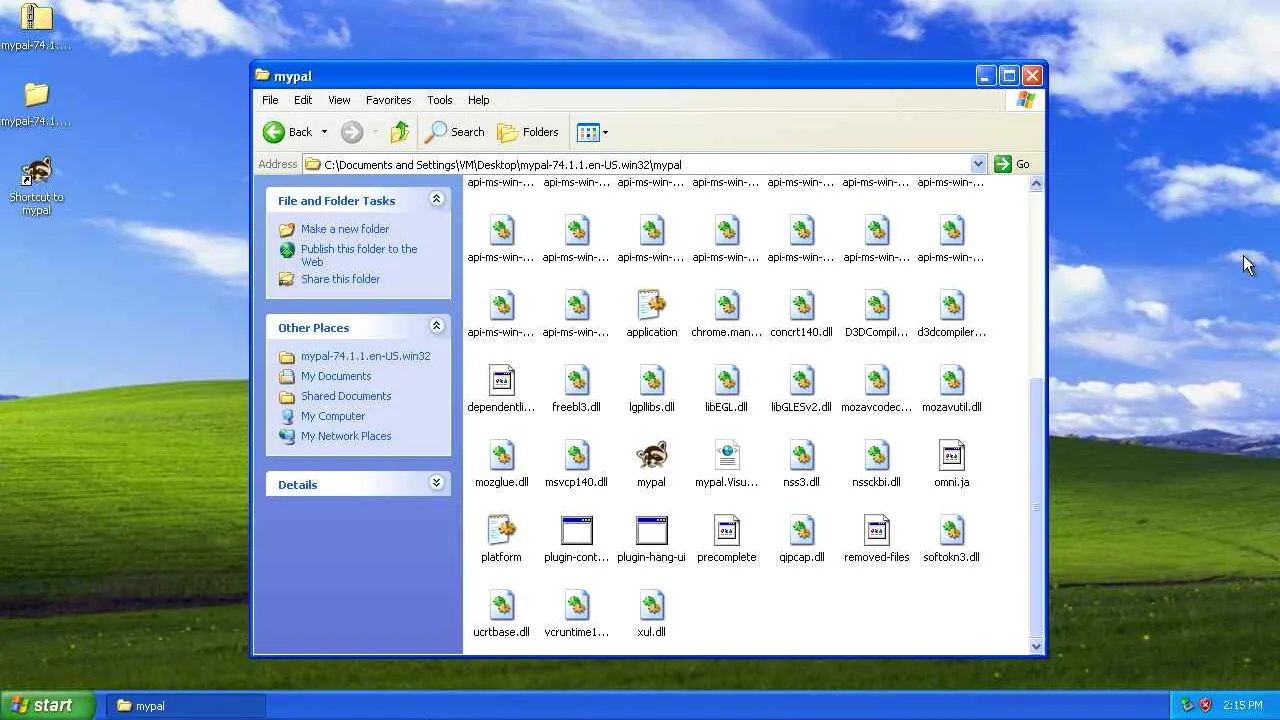
Task: Click Share this folder link
Action: coord(340,279)
